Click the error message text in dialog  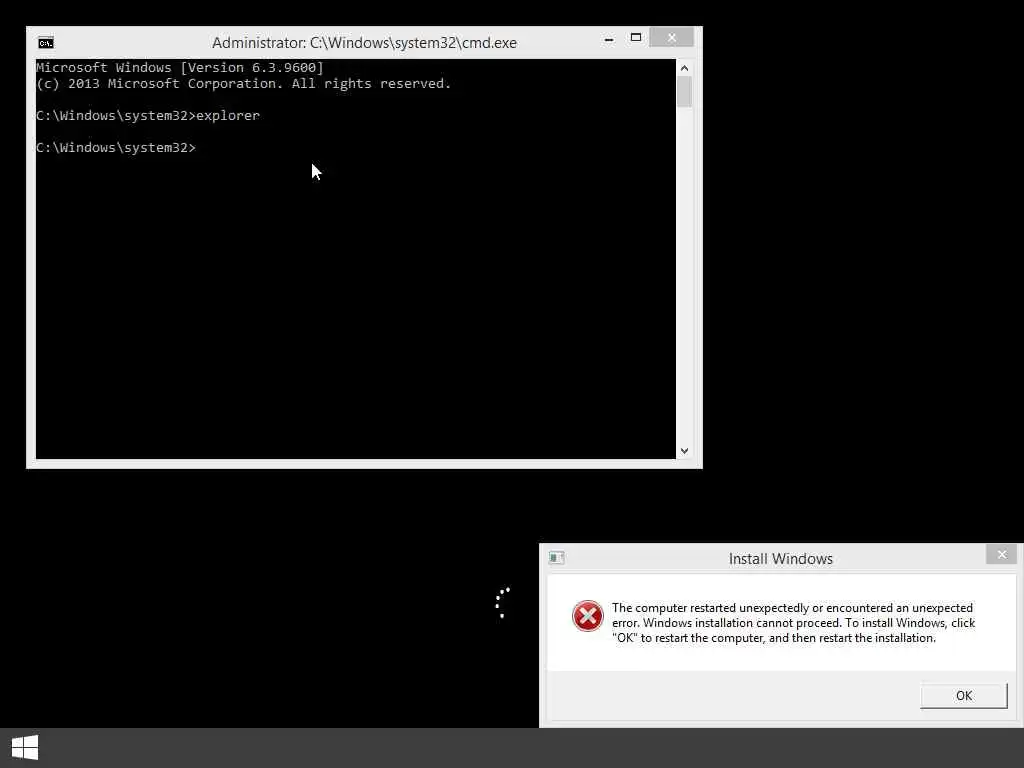pyautogui.click(x=793, y=623)
